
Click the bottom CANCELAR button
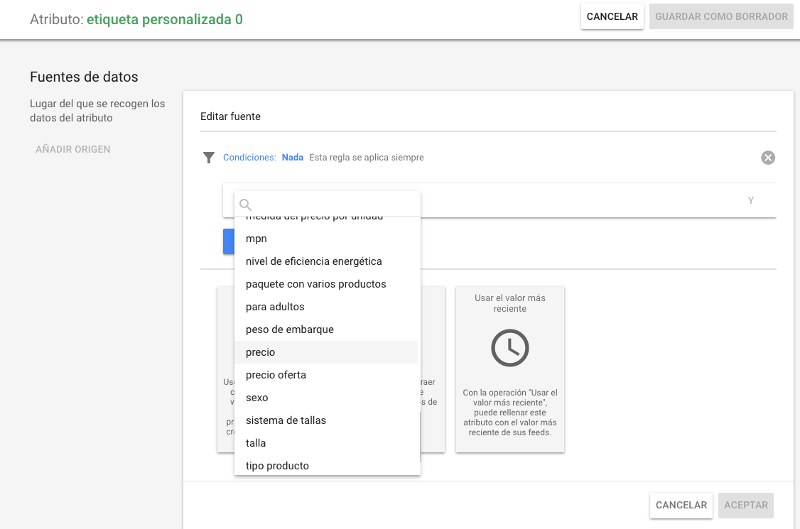pyautogui.click(x=681, y=505)
